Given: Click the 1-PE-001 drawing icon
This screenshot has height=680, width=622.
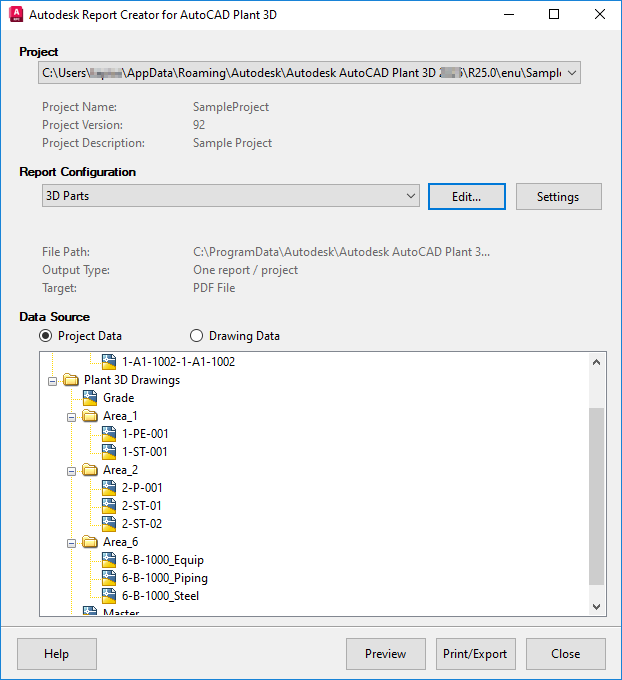Looking at the screenshot, I should click(x=109, y=434).
